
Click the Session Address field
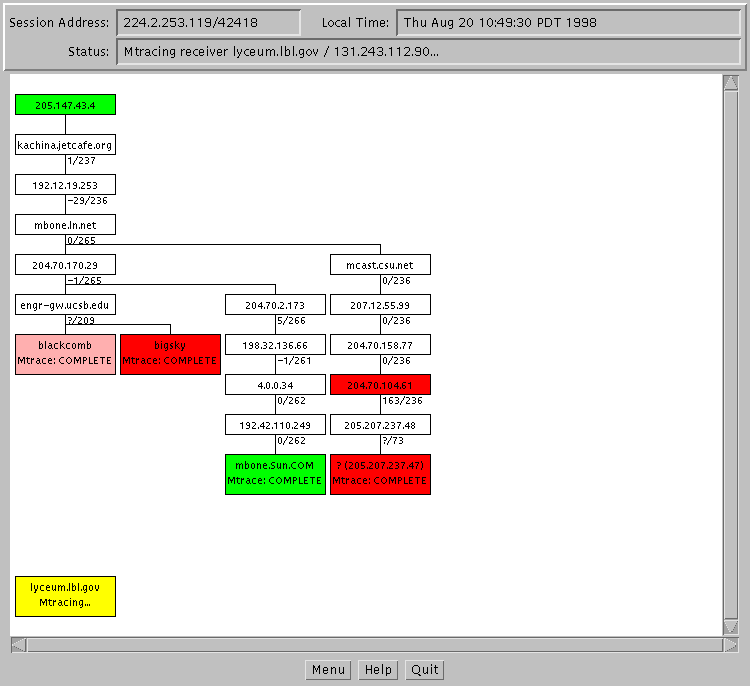[208, 22]
